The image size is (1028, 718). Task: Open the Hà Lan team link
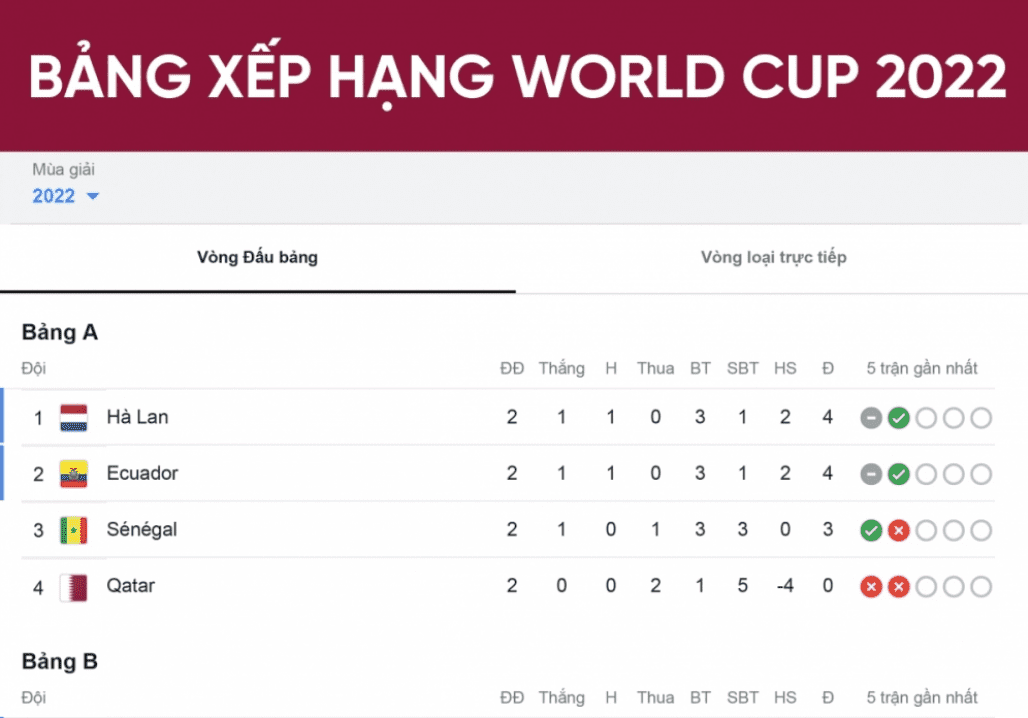[137, 417]
